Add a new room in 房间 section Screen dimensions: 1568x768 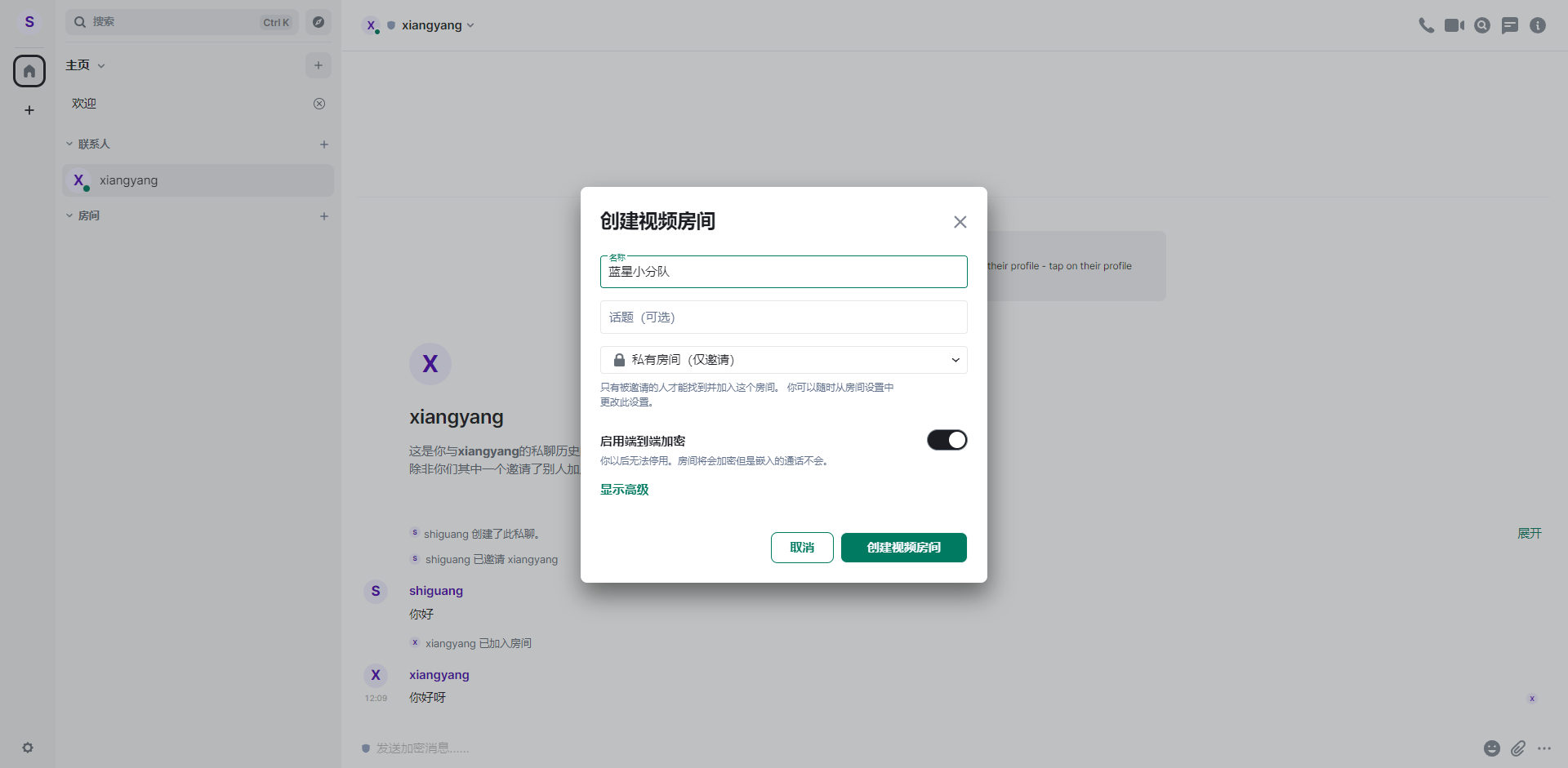click(x=324, y=216)
